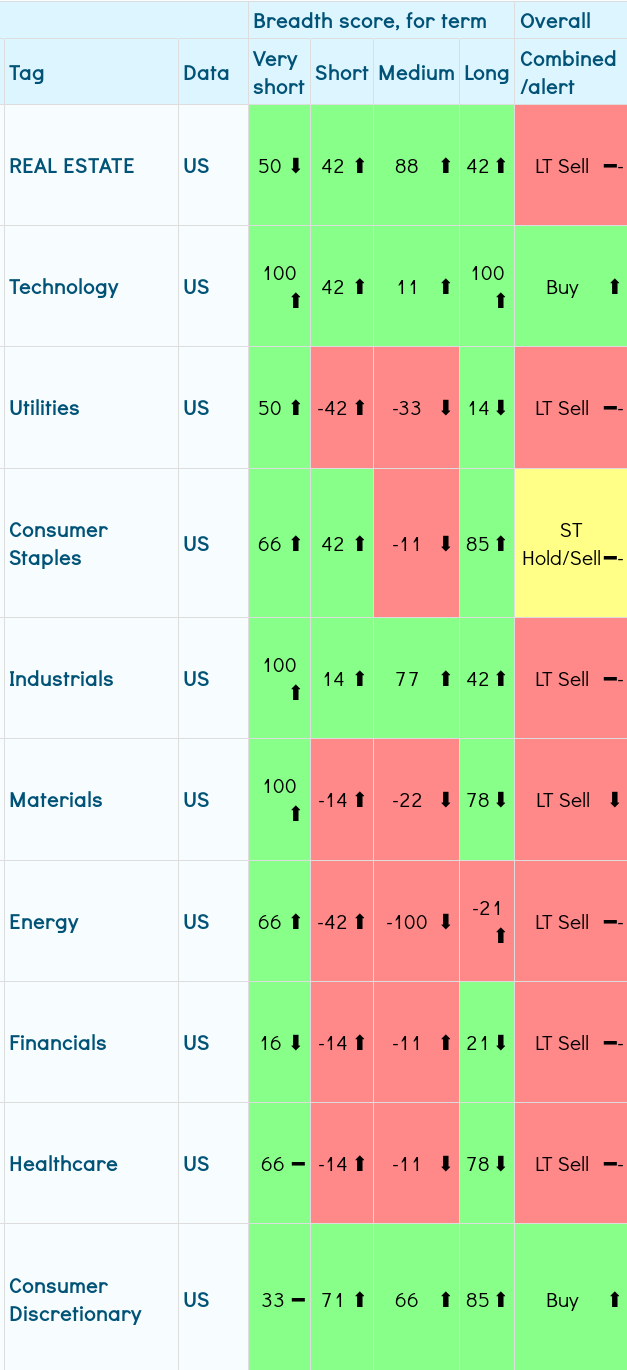Click the up arrow in Industrials' very short cell
Screen dimensions: 627x1370
(x=296, y=692)
